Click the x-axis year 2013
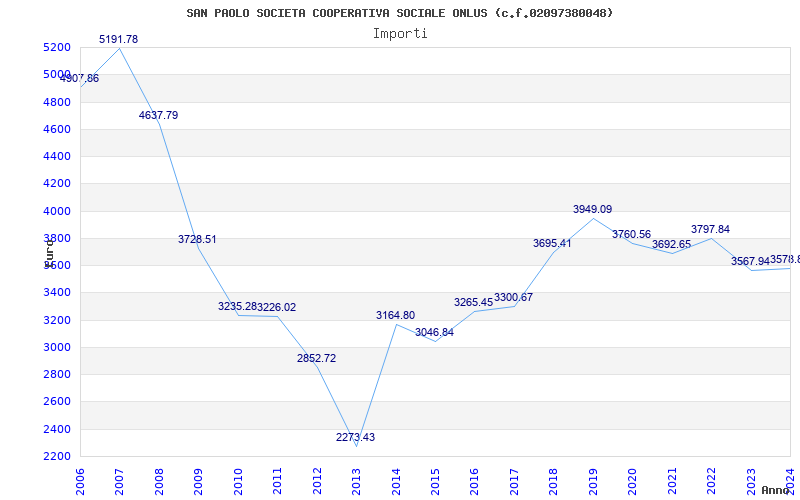This screenshot has width=800, height=500. point(356,482)
